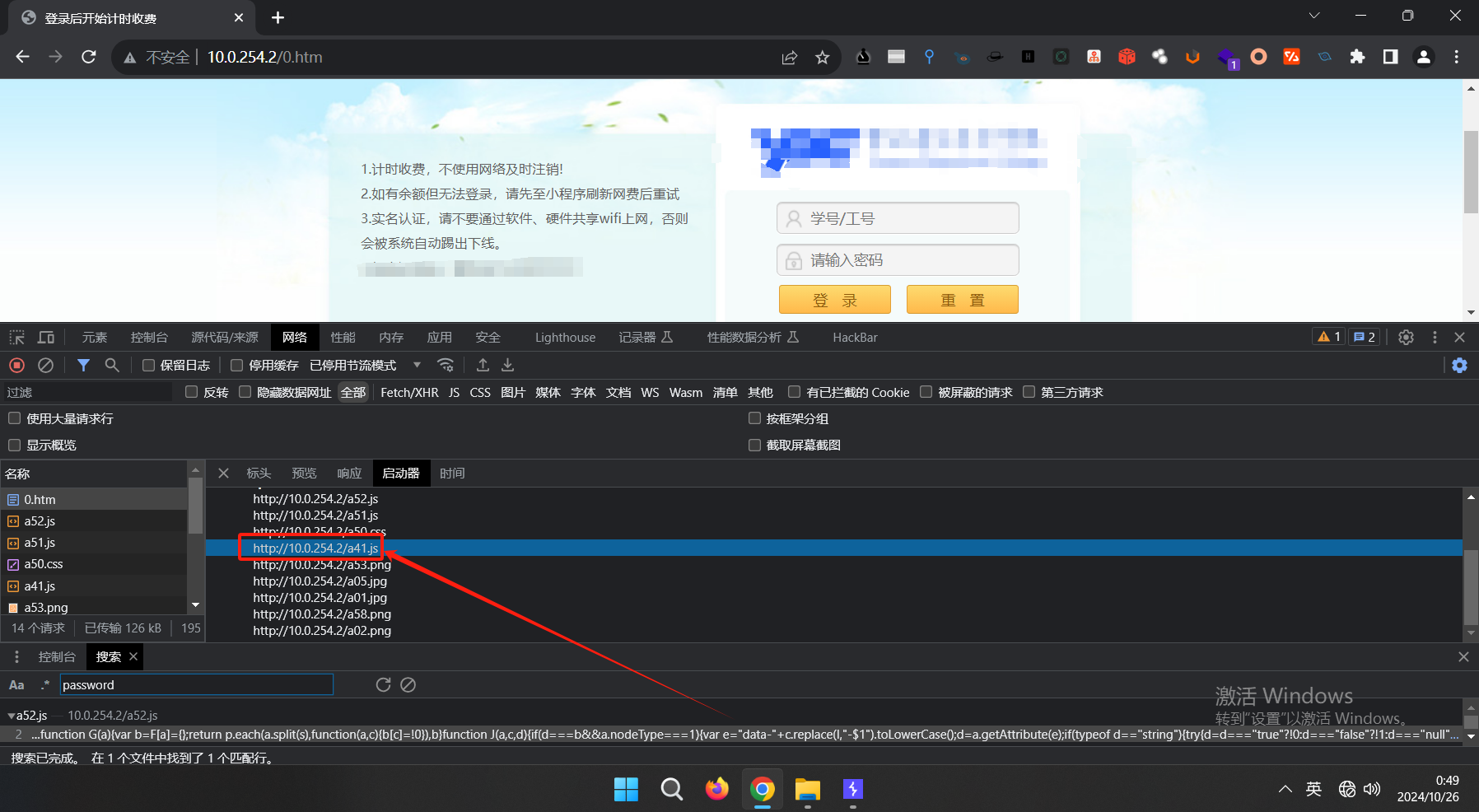Open network conditions wifi icon
The image size is (1479, 812).
446,365
